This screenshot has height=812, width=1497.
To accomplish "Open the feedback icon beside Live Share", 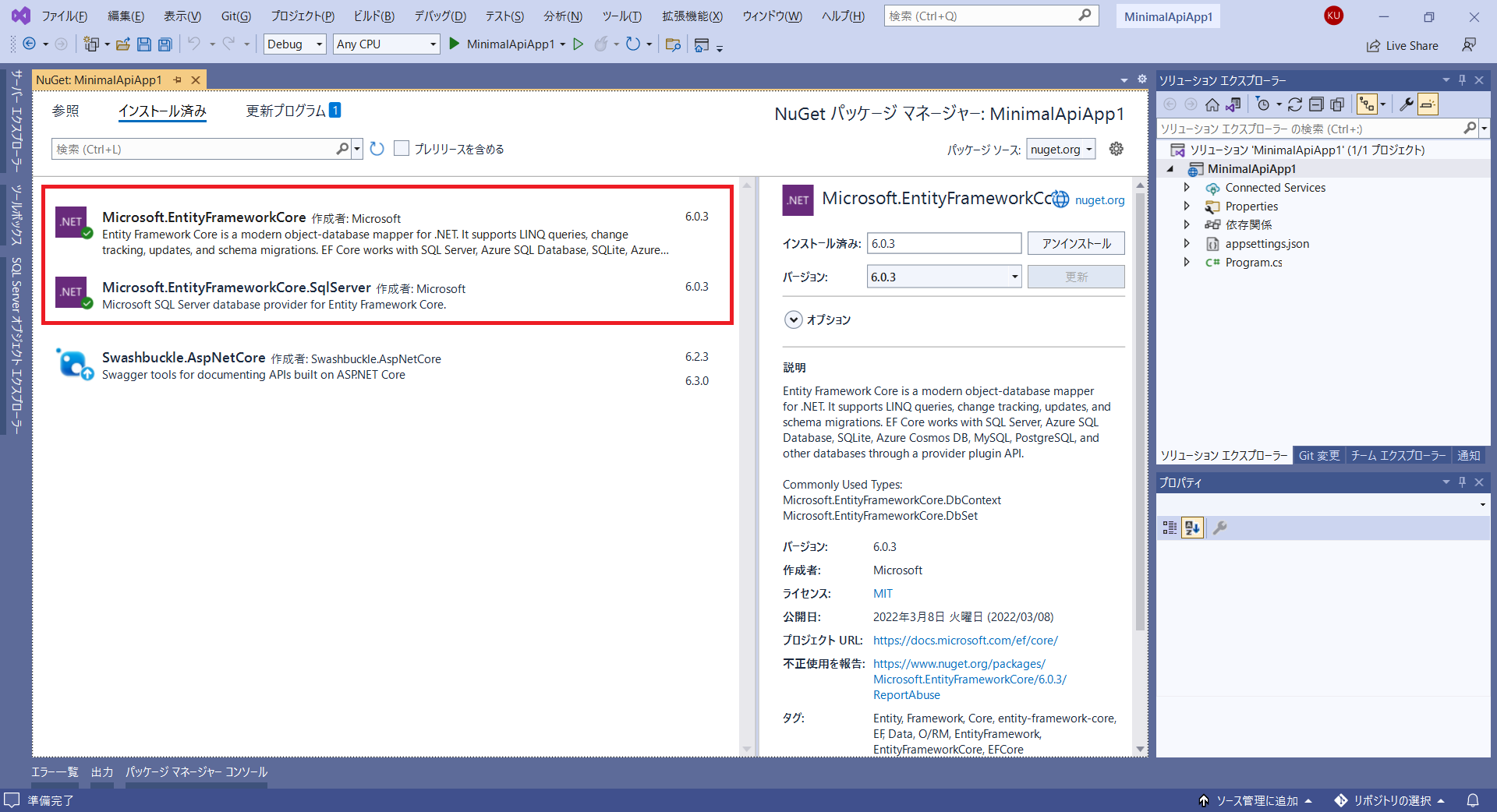I will pos(1469,45).
